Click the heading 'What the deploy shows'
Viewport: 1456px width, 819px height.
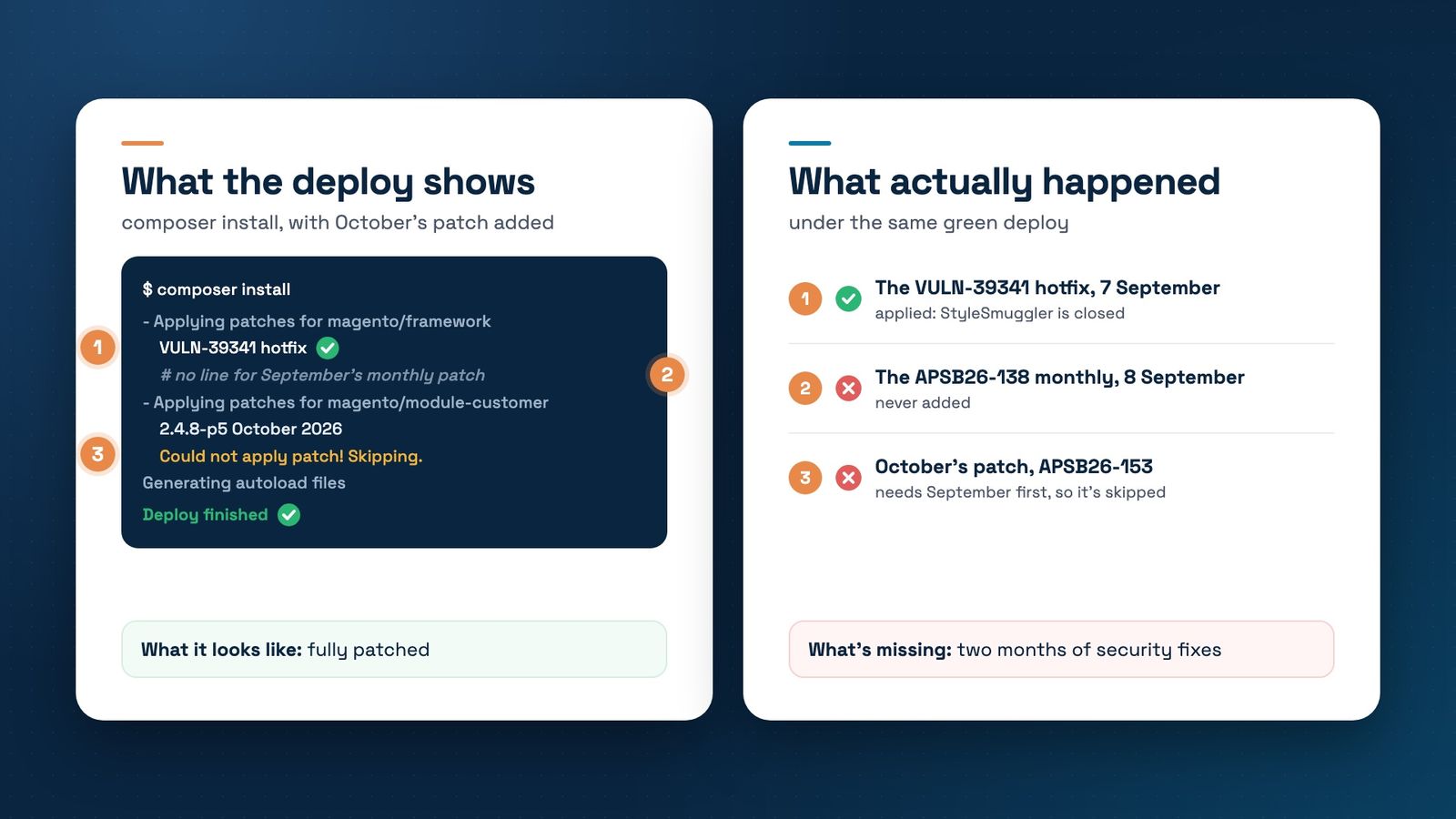tap(329, 182)
